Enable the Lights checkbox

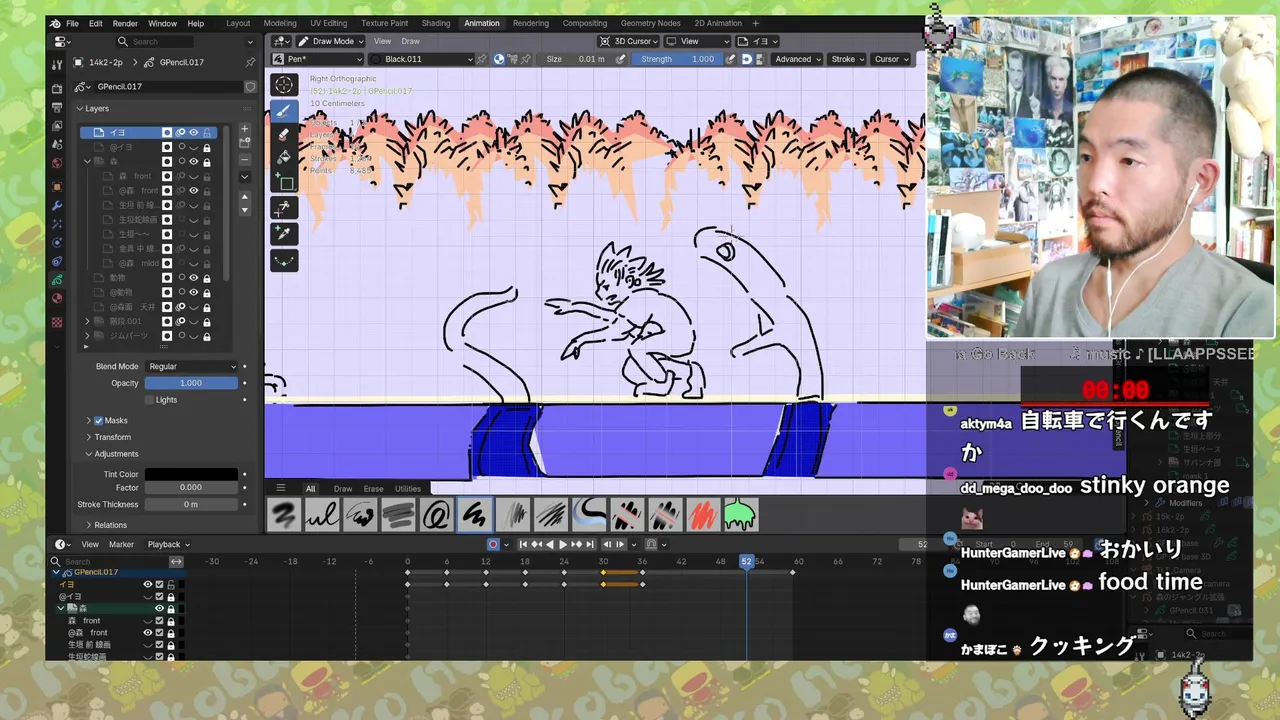[150, 400]
